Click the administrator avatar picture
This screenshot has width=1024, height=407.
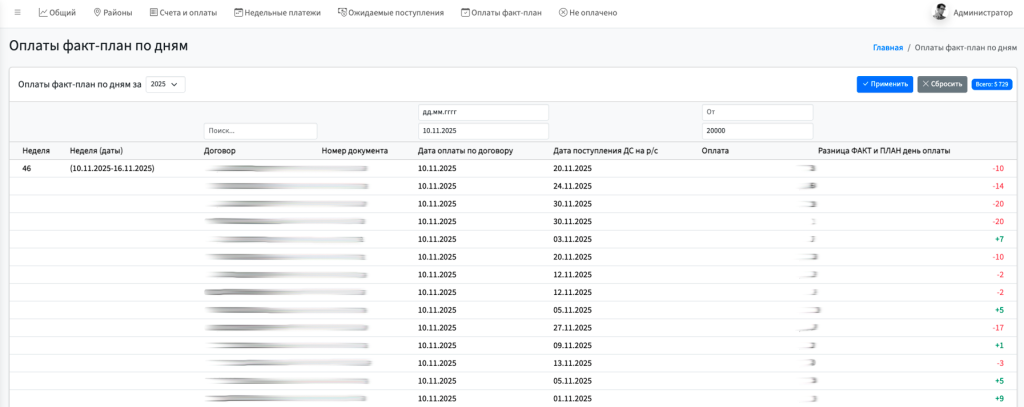tap(939, 12)
